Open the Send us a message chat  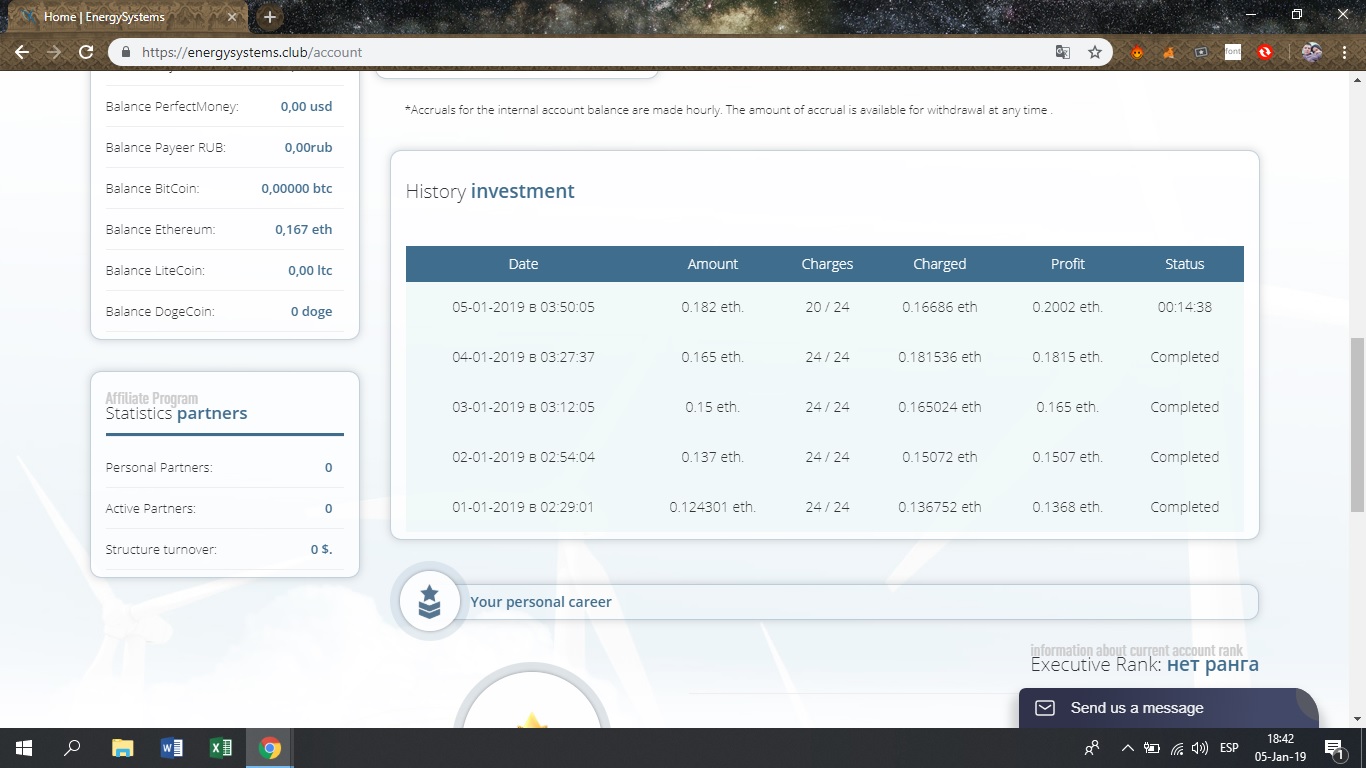1168,708
